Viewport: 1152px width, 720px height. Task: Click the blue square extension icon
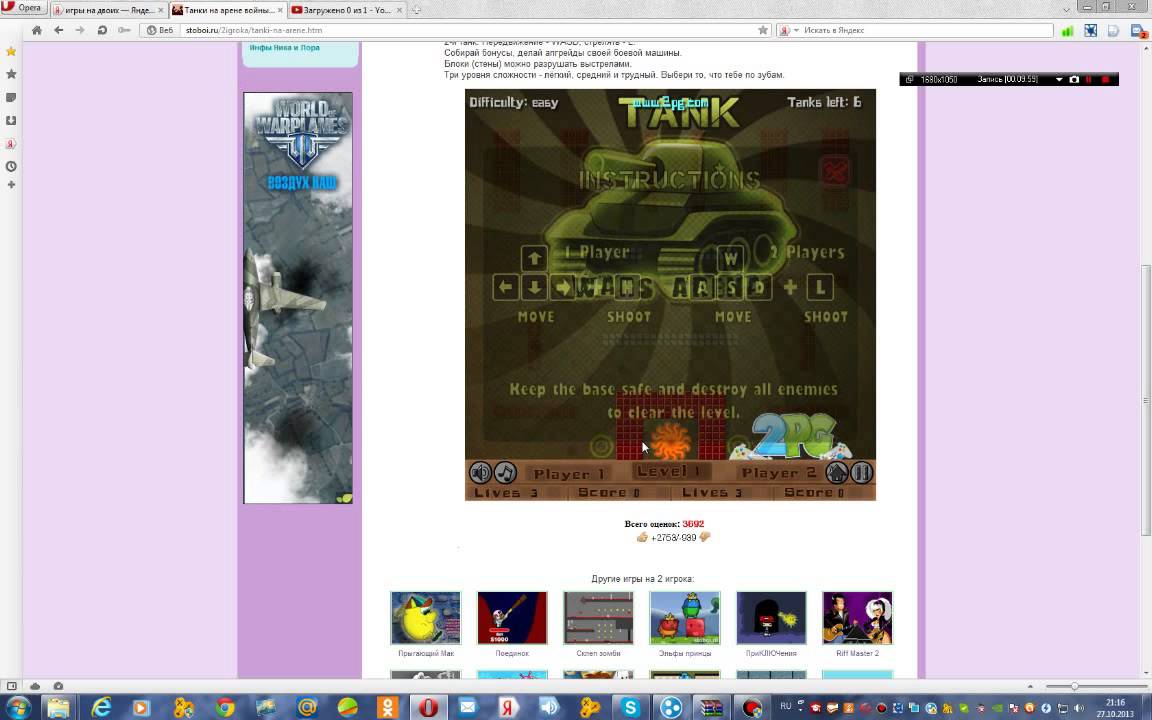pos(1090,30)
